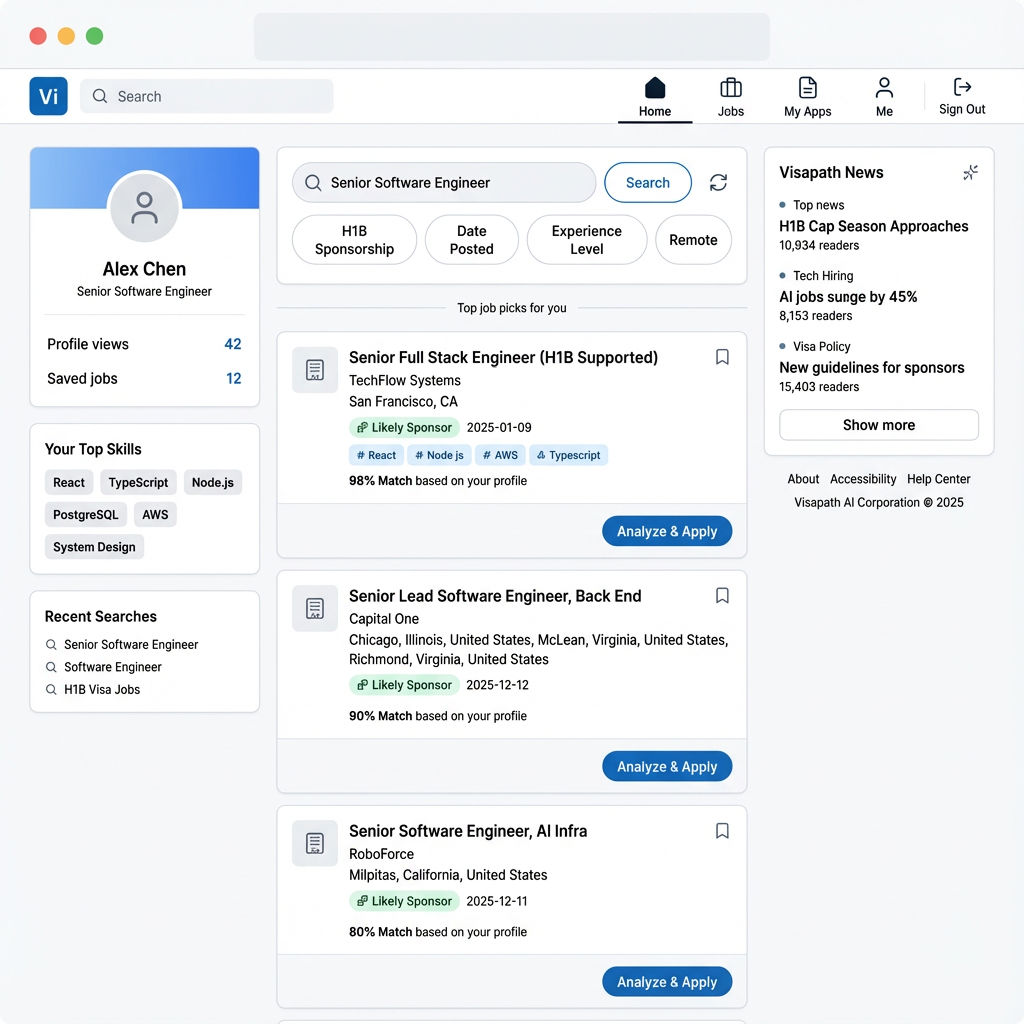The image size is (1024, 1024).
Task: Select the AWS skill chip in Top Skills
Action: [x=155, y=514]
